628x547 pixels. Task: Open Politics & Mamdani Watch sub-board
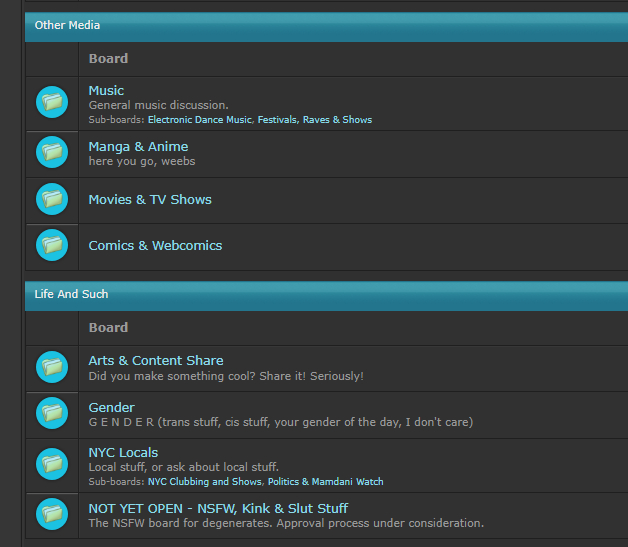(327, 482)
